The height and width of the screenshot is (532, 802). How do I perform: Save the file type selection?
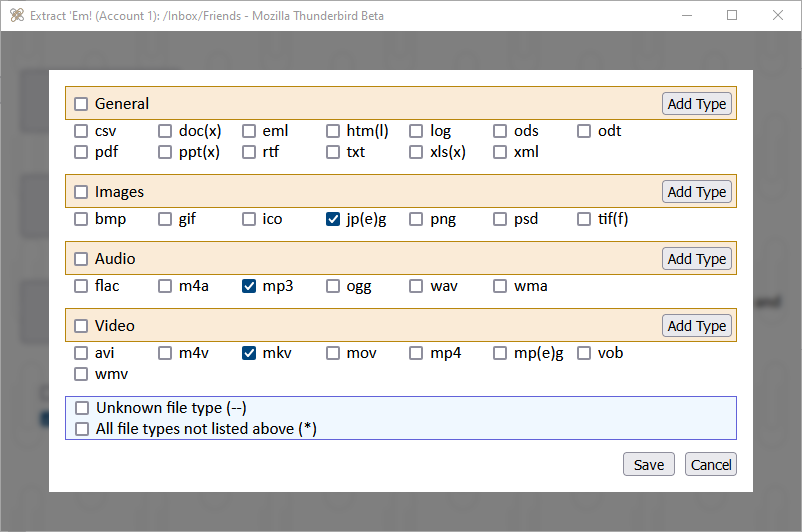coord(649,464)
